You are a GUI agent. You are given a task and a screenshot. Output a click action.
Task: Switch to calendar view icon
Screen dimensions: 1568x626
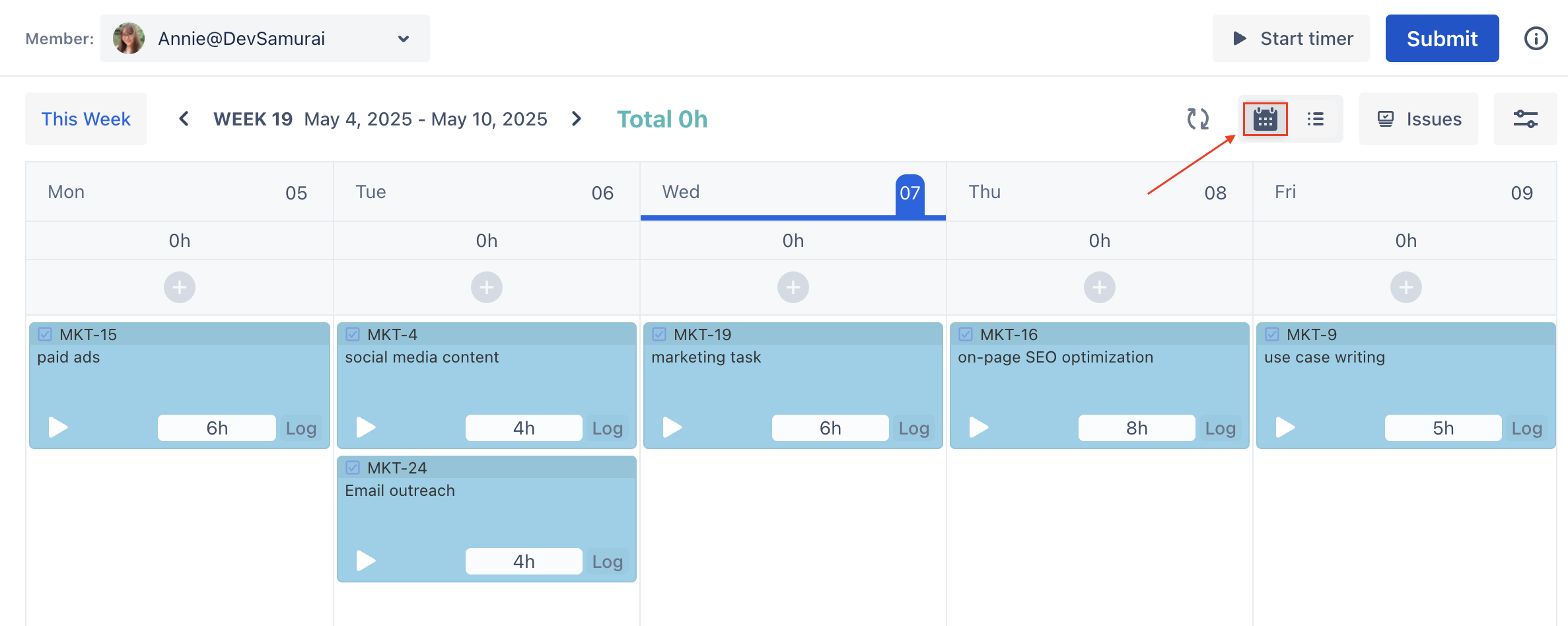[1265, 120]
